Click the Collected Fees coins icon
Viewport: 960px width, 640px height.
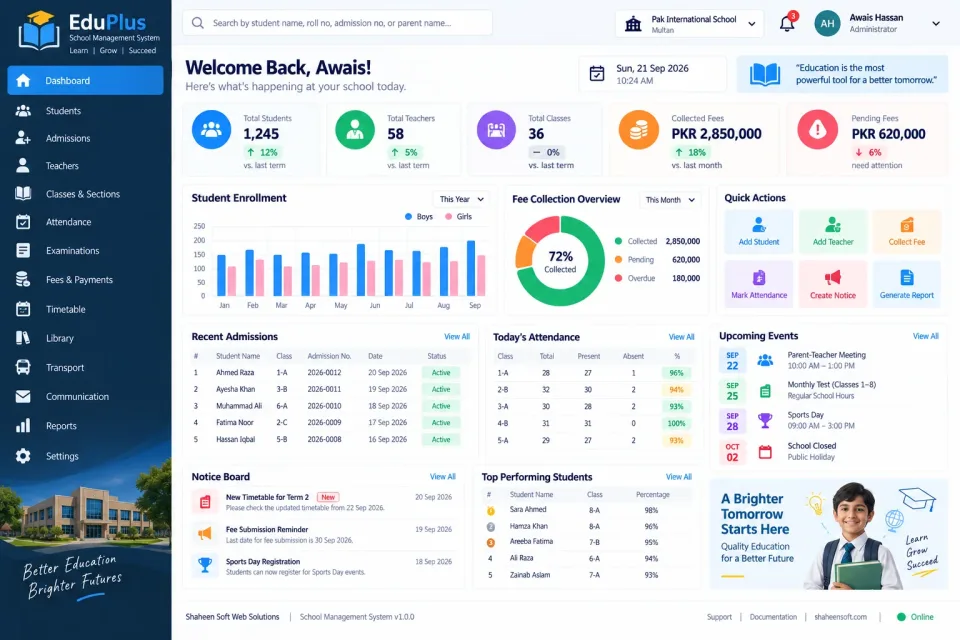[639, 130]
